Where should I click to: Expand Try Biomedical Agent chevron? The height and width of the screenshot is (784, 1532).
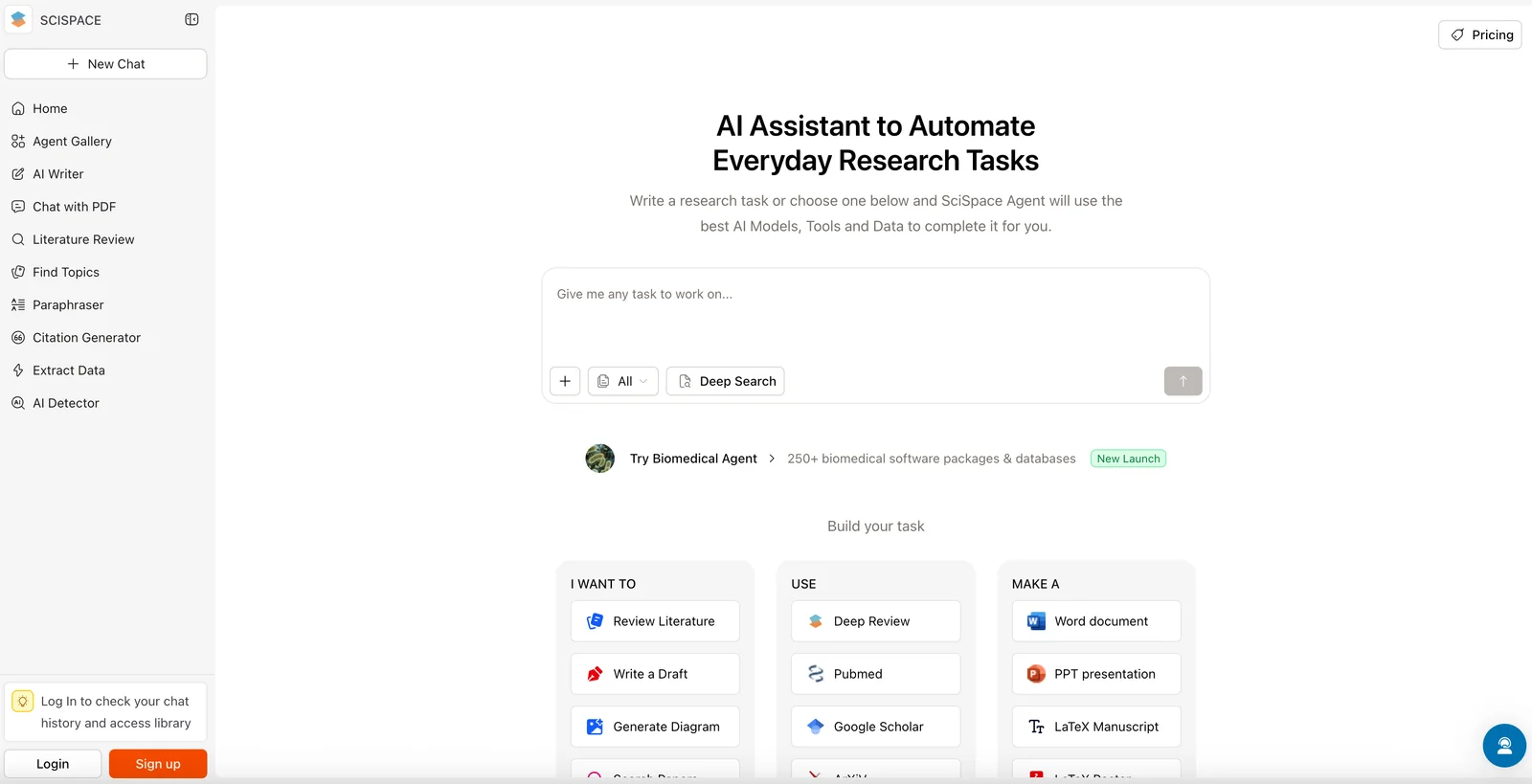pos(772,459)
